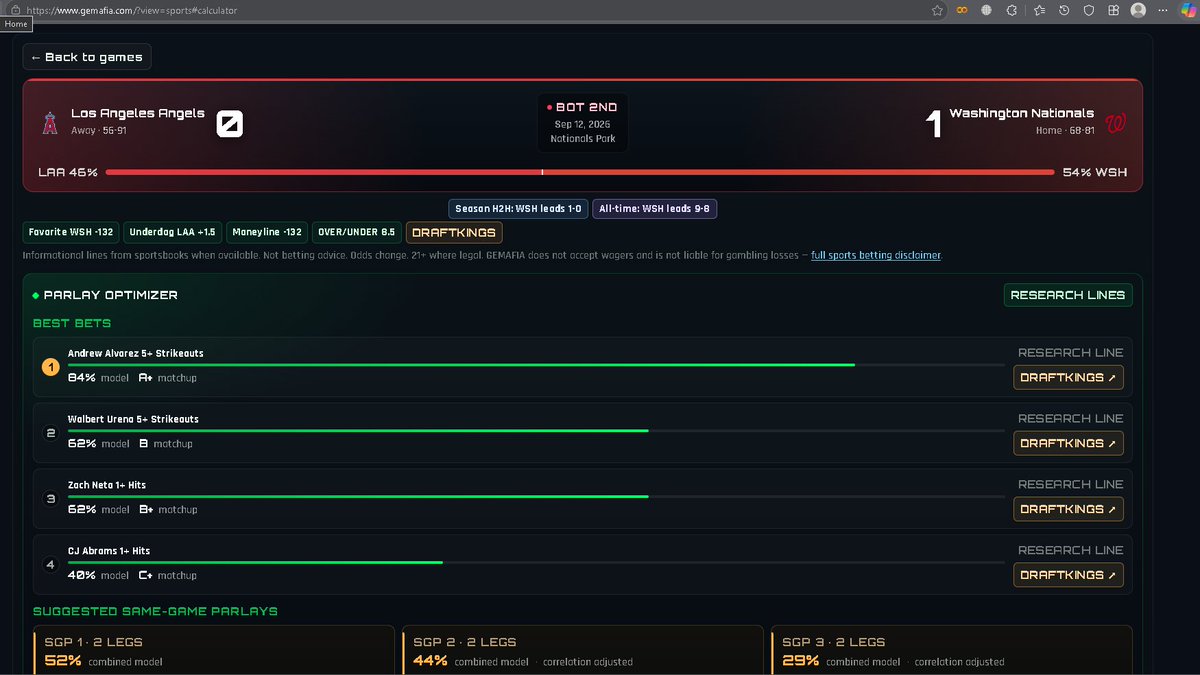Go back using Back to games button
This screenshot has height=675, width=1200.
(87, 57)
